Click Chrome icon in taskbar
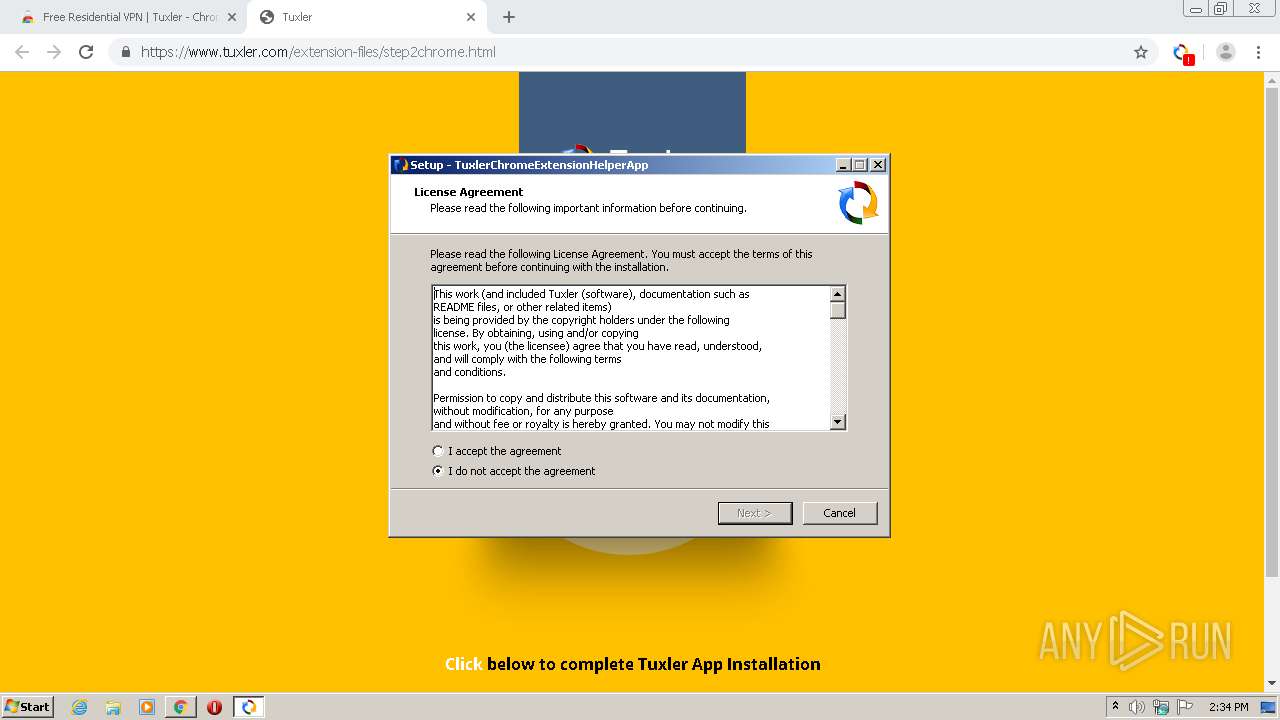 coord(180,707)
